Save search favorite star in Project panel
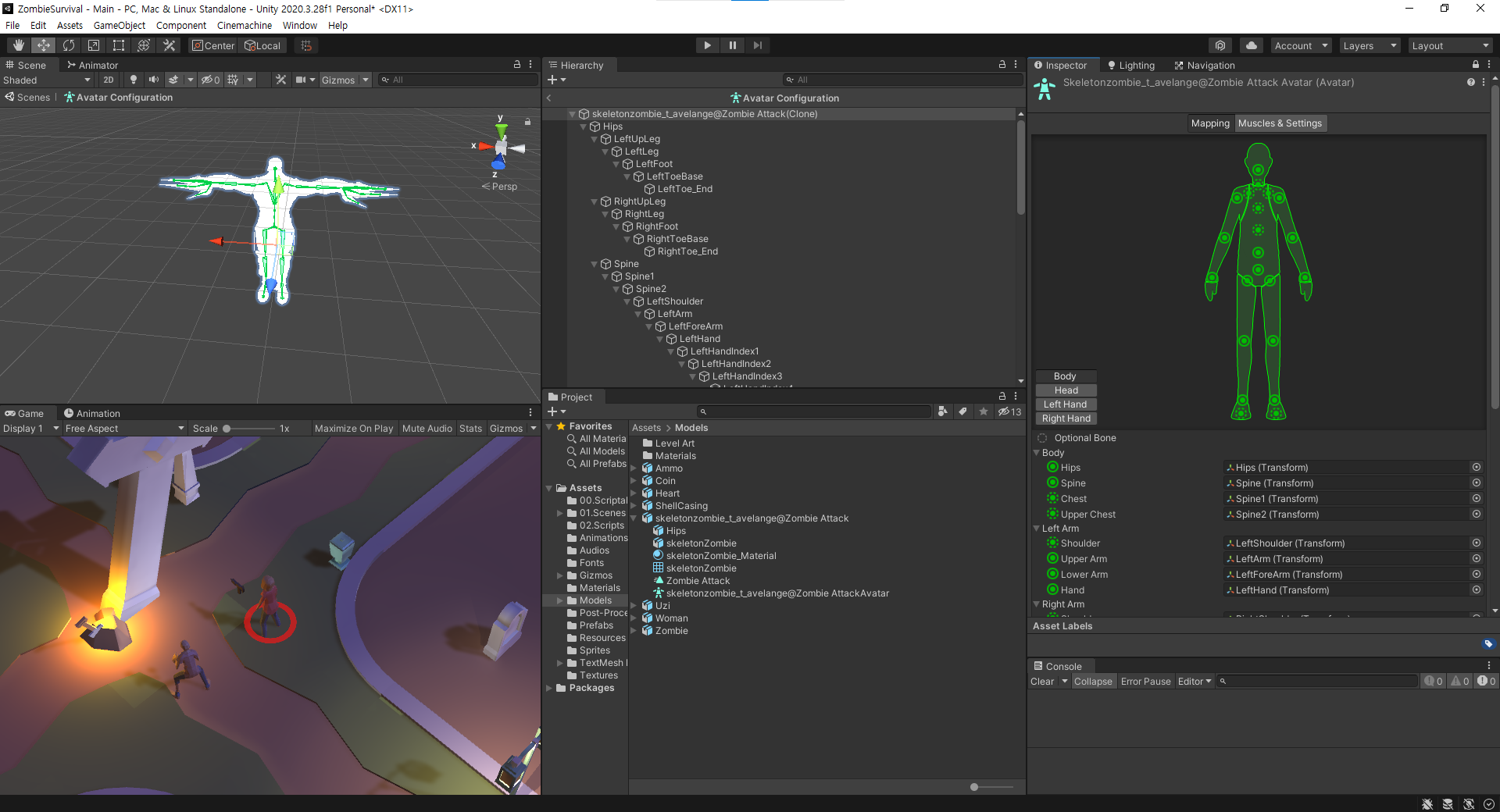The width and height of the screenshot is (1500, 812). click(984, 411)
